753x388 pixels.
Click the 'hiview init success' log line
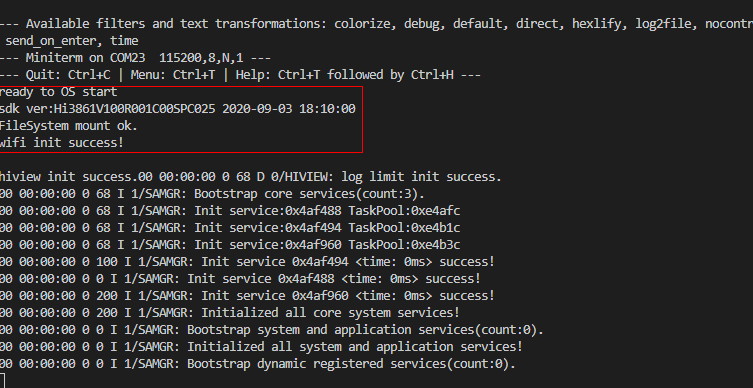coord(251,177)
